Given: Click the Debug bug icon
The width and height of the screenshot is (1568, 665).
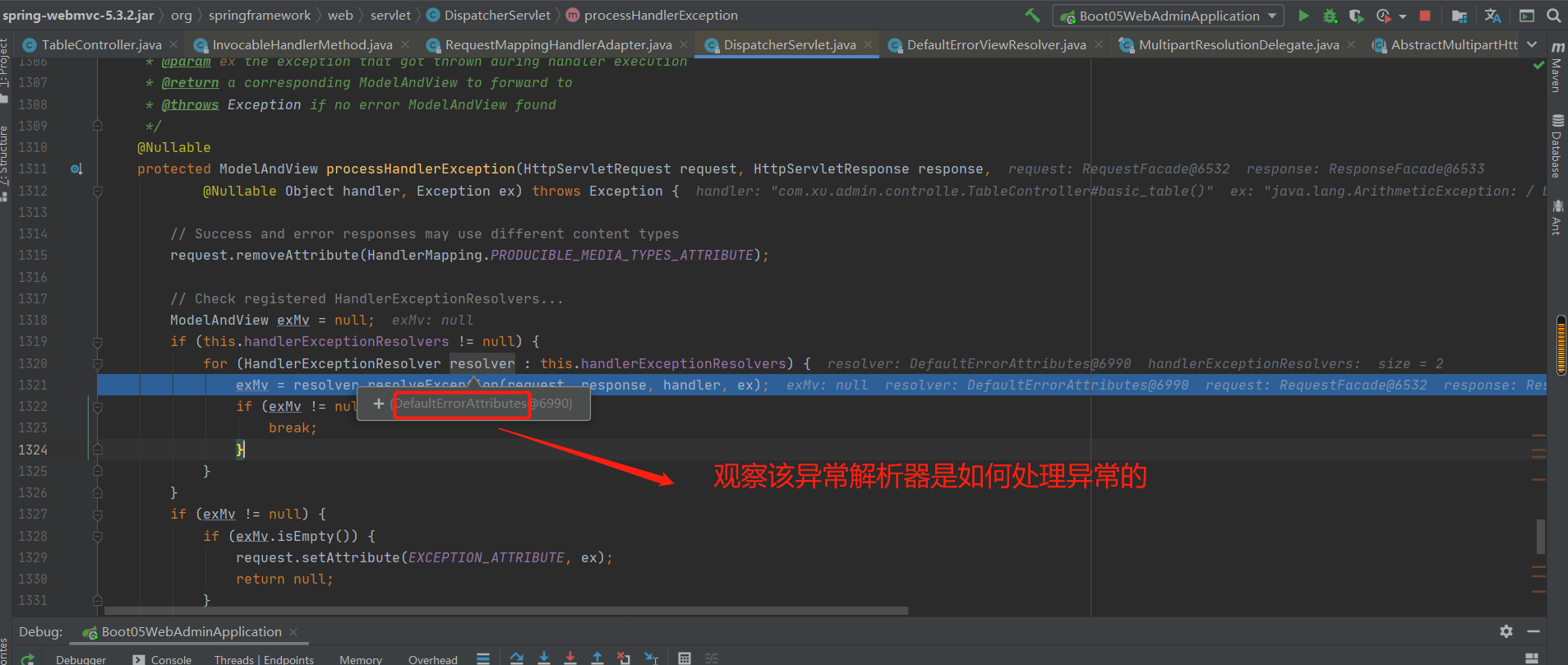Looking at the screenshot, I should click(1330, 16).
